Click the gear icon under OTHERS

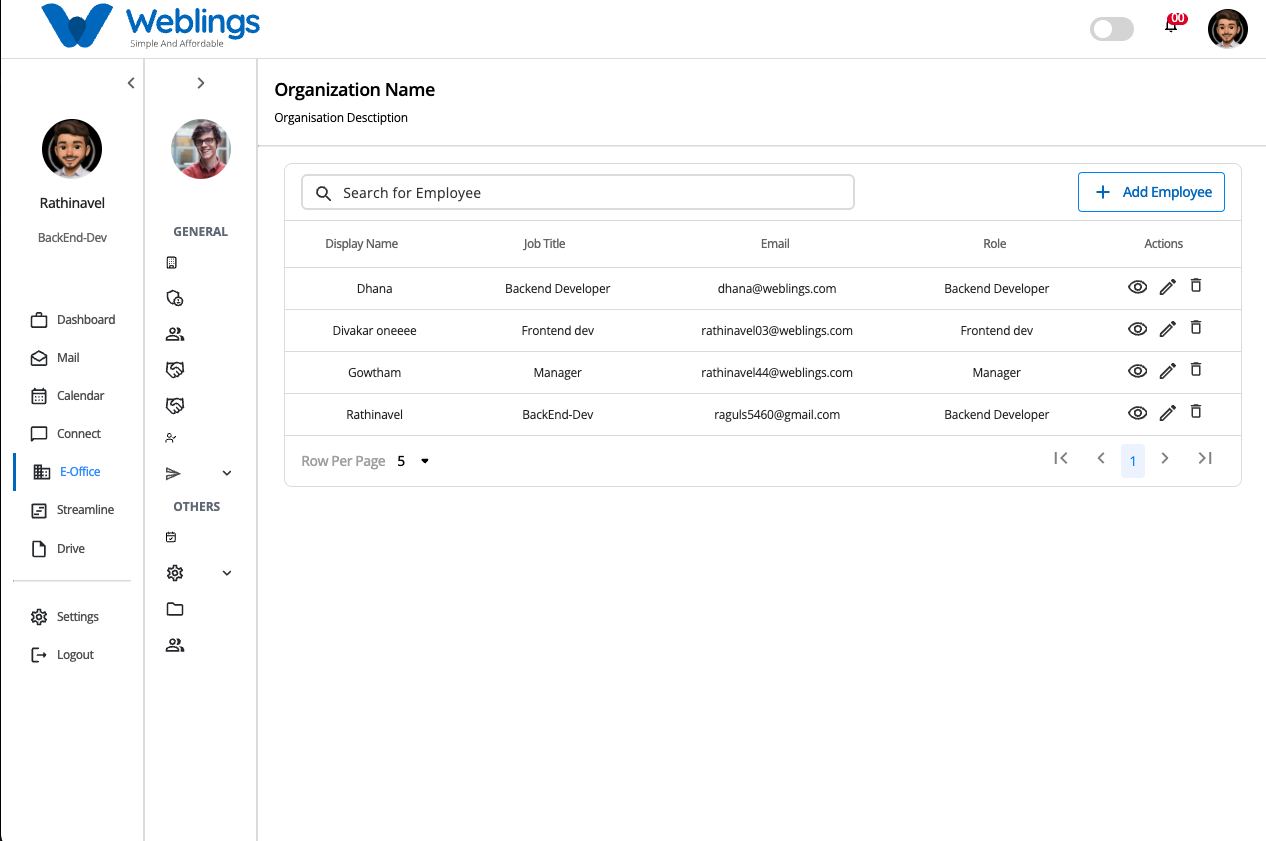(x=175, y=573)
